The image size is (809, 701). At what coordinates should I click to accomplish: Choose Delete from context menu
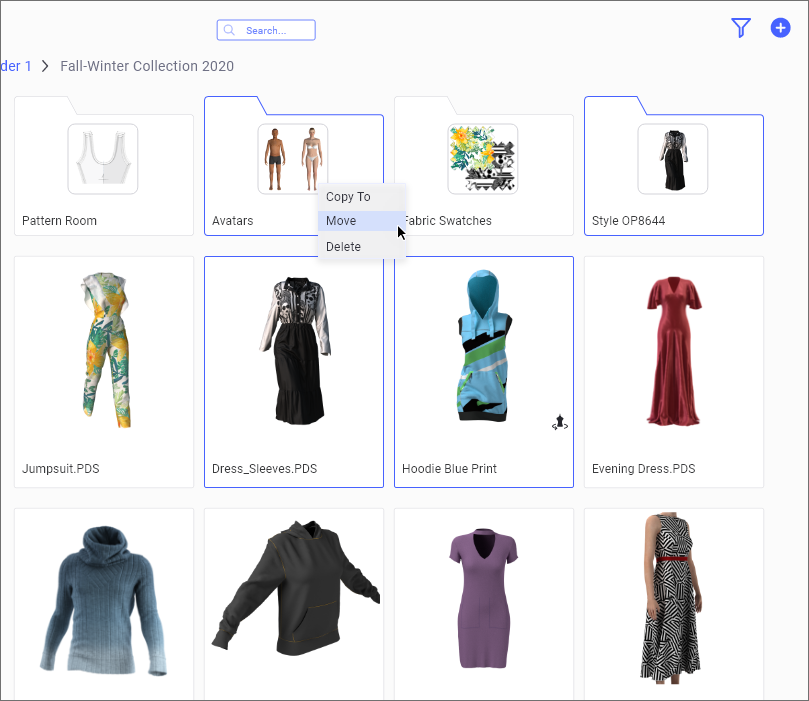coord(362,247)
